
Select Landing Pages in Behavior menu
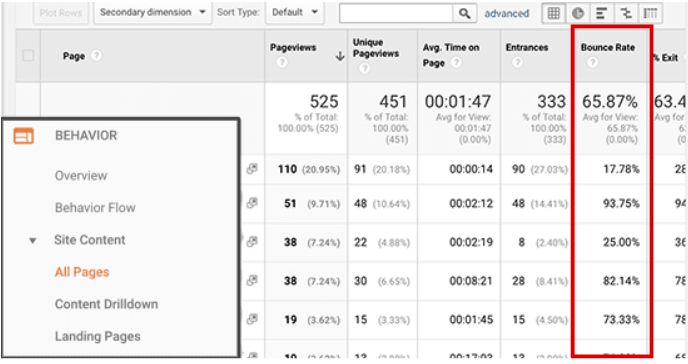click(98, 336)
